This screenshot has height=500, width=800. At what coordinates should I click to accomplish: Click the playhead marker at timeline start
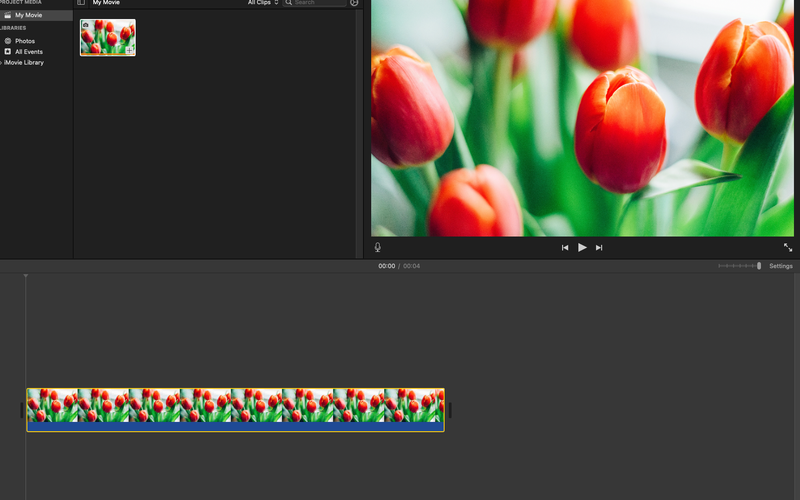(26, 277)
